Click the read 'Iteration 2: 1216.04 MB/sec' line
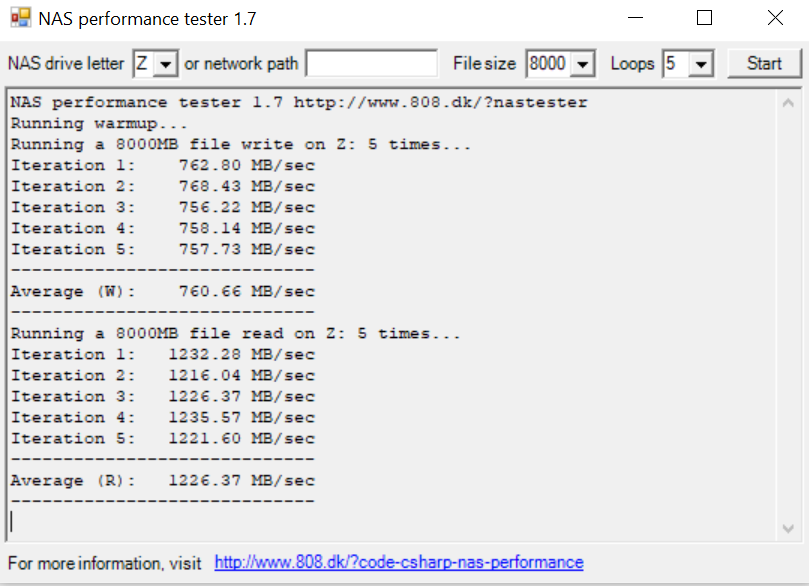809x586 pixels. (163, 376)
